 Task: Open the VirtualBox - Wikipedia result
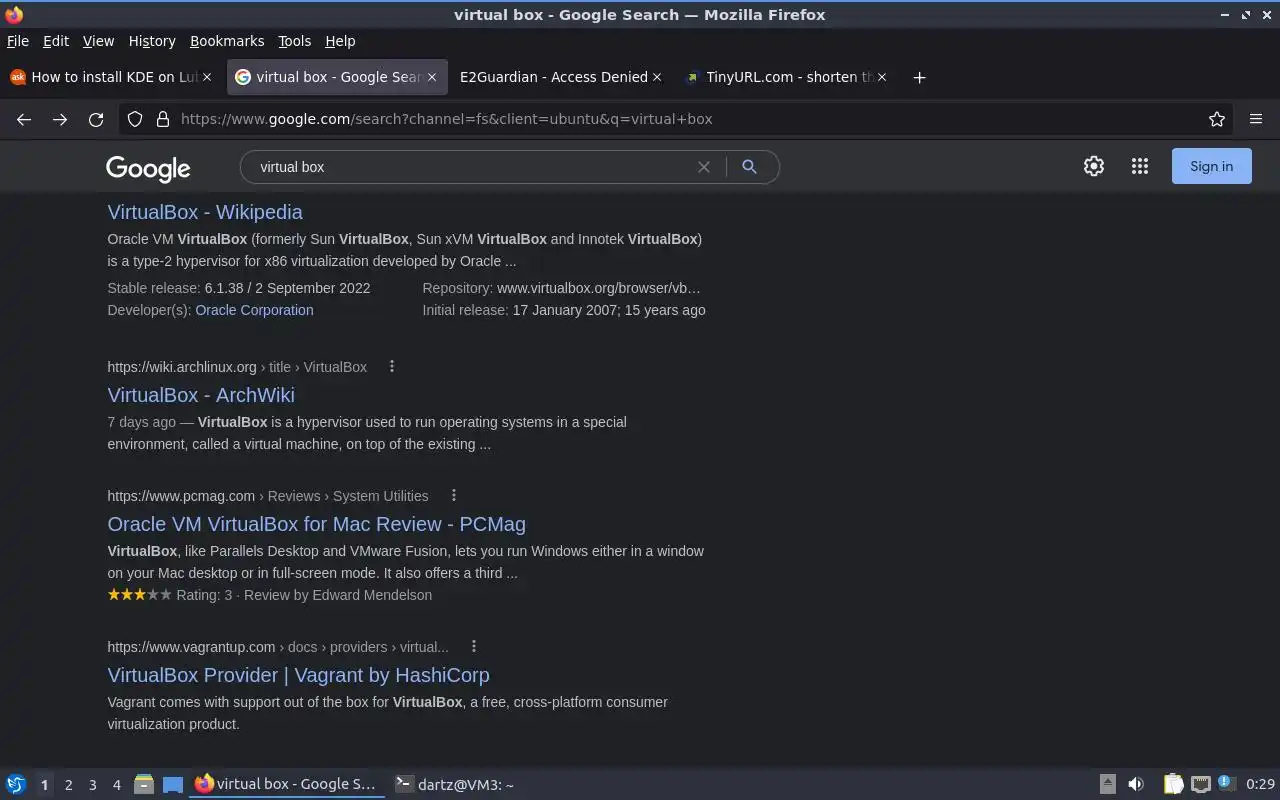(205, 212)
